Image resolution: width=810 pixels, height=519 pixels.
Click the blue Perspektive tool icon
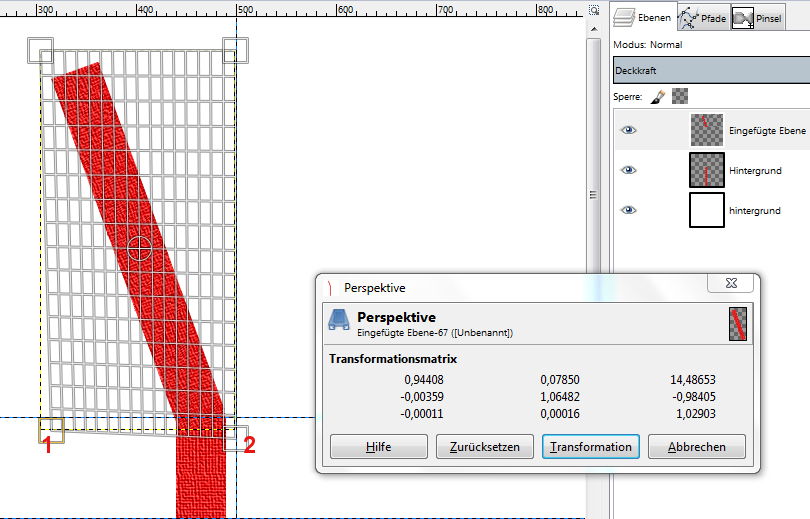click(x=339, y=320)
